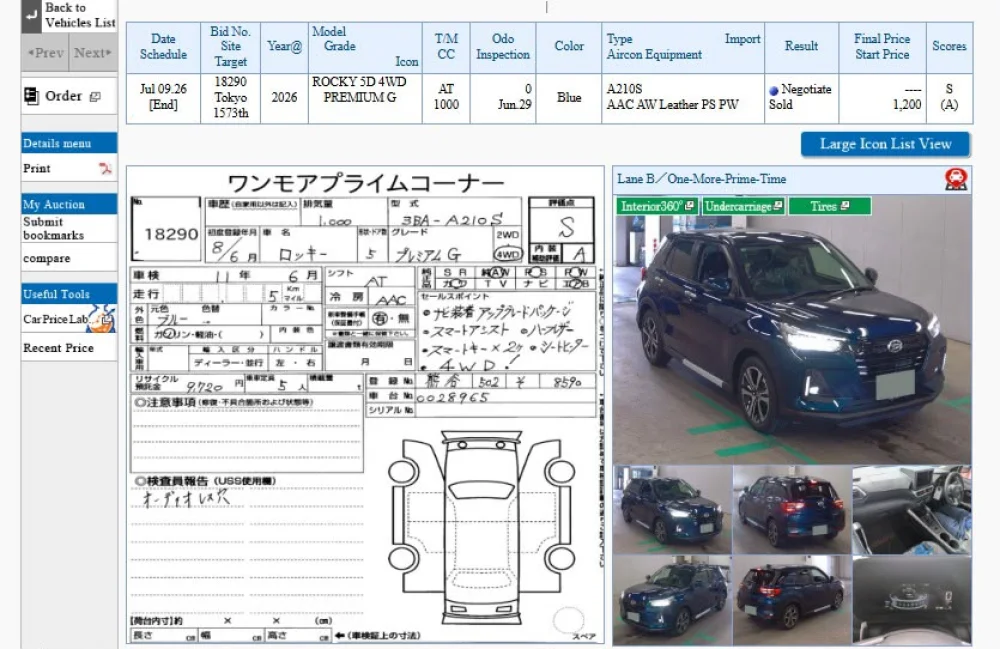Open the auction sheet image
This screenshot has height=649, width=1000.
(x=365, y=405)
